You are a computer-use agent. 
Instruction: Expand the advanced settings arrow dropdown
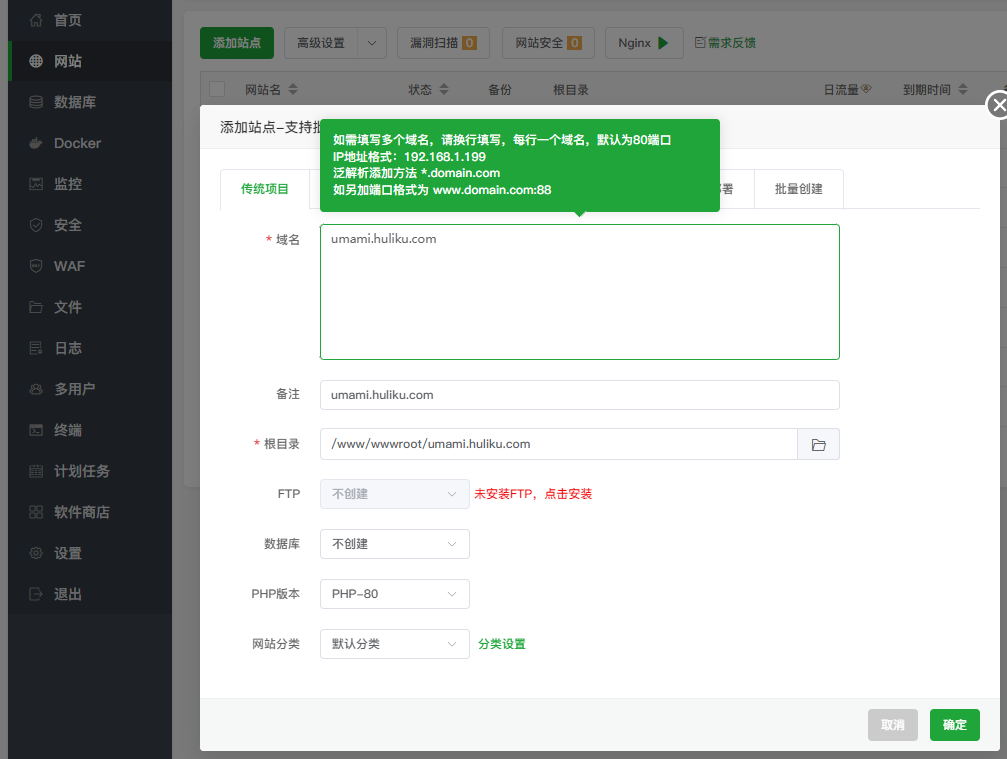coord(372,43)
